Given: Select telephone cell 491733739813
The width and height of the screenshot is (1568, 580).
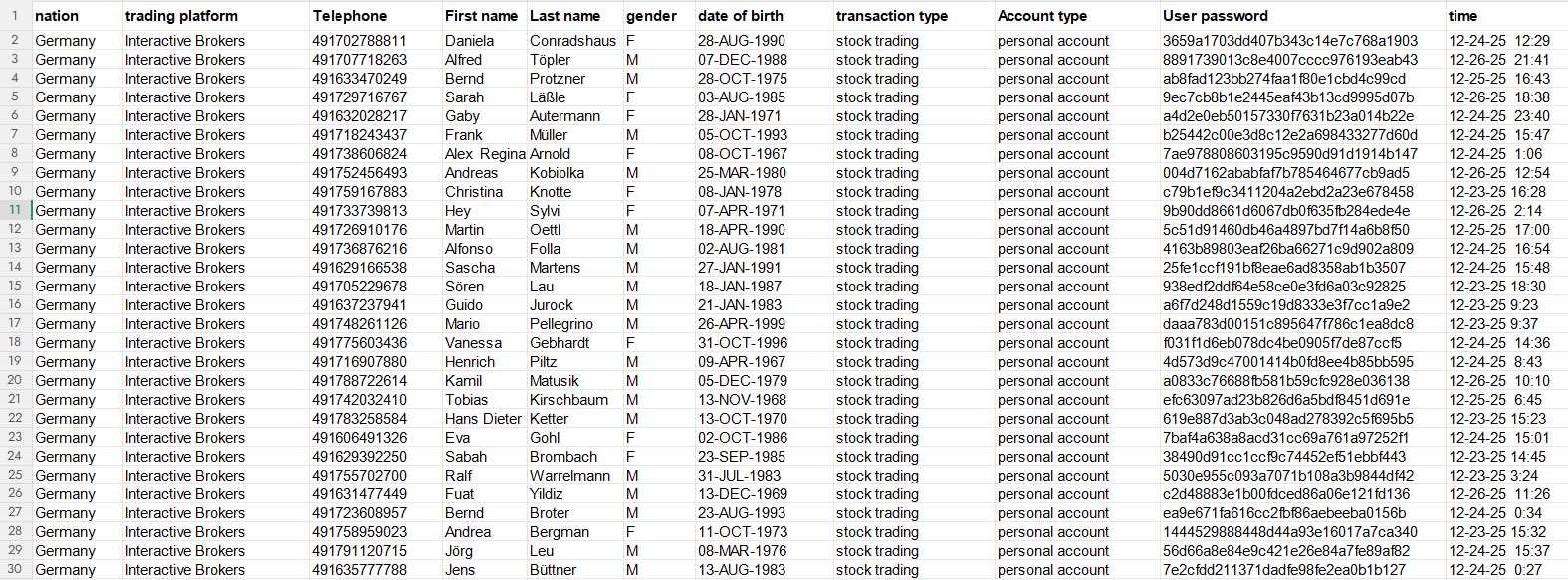Looking at the screenshot, I should tap(374, 211).
